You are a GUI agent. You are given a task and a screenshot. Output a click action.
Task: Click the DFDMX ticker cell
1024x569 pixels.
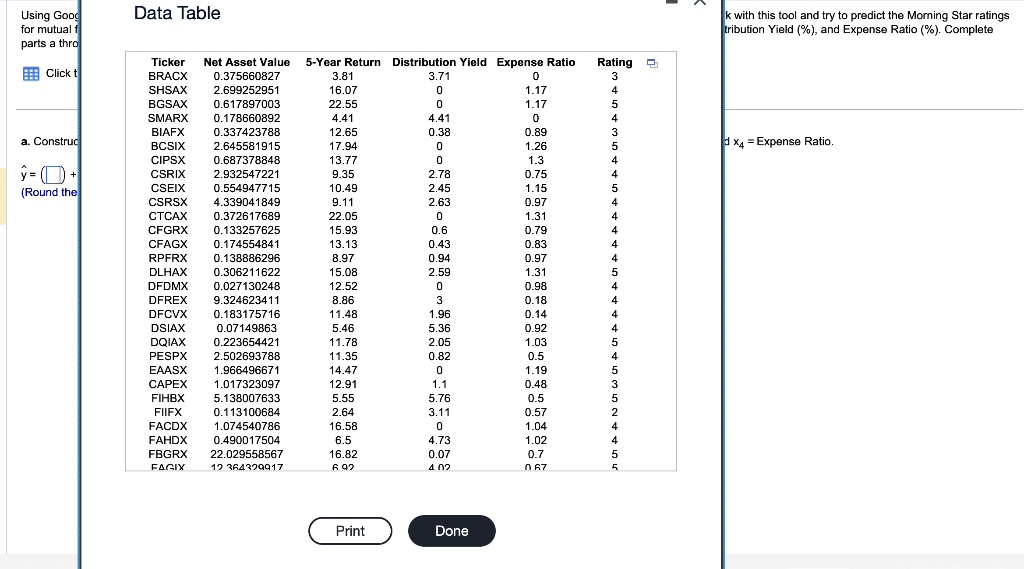168,286
